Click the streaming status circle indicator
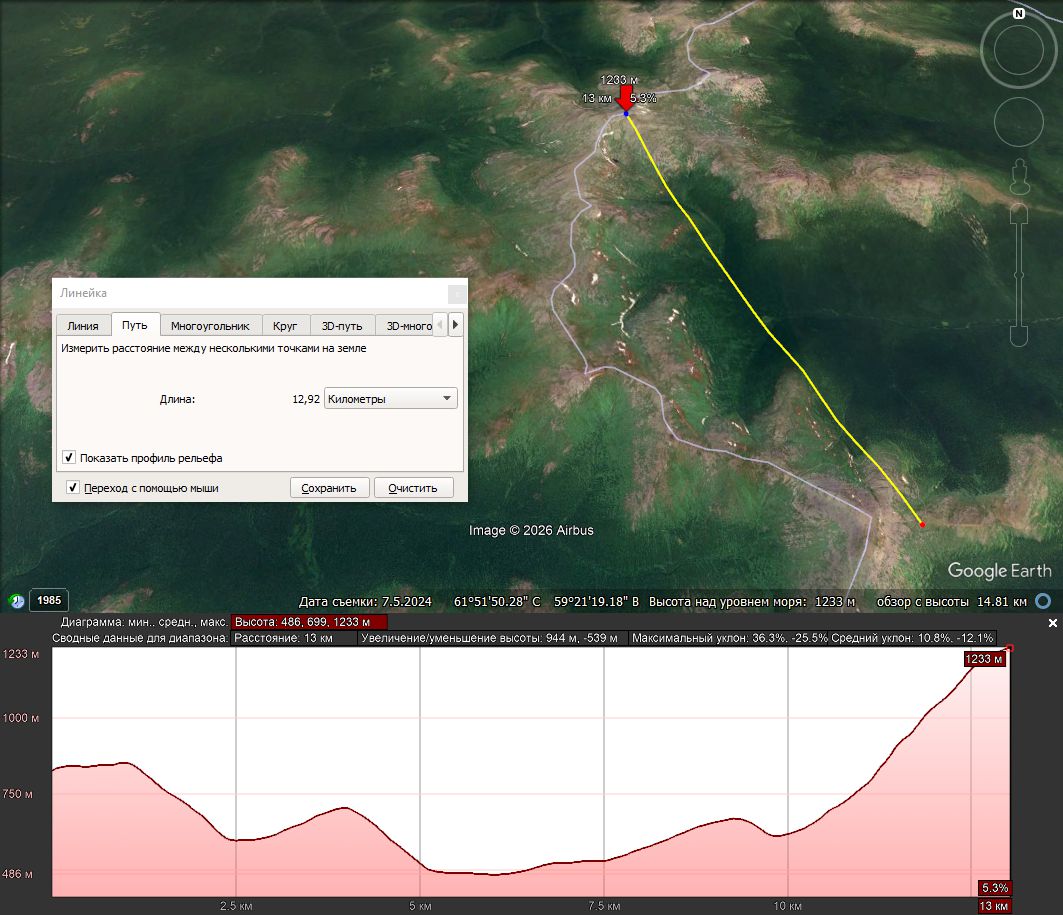1063x915 pixels. [1043, 601]
